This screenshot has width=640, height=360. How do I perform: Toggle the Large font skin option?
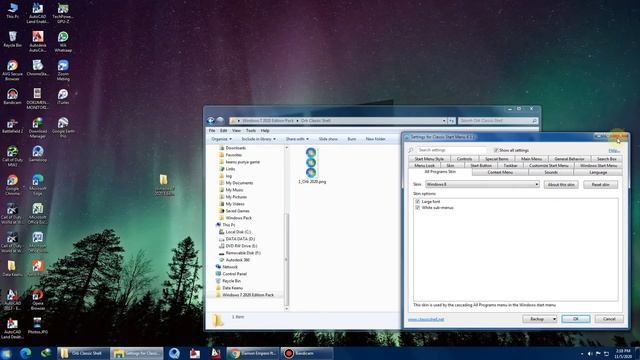click(x=418, y=202)
